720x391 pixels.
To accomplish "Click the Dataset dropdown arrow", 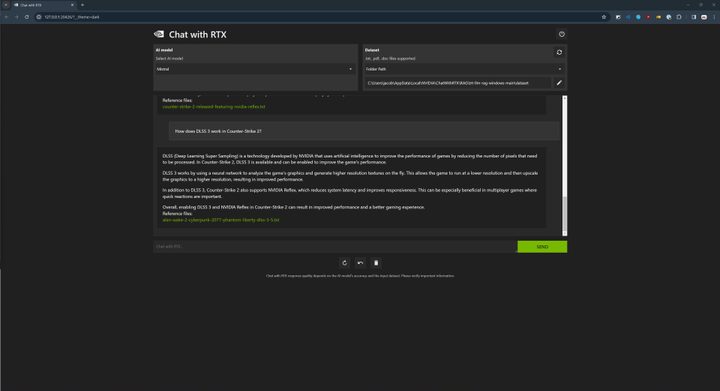I will (x=559, y=69).
